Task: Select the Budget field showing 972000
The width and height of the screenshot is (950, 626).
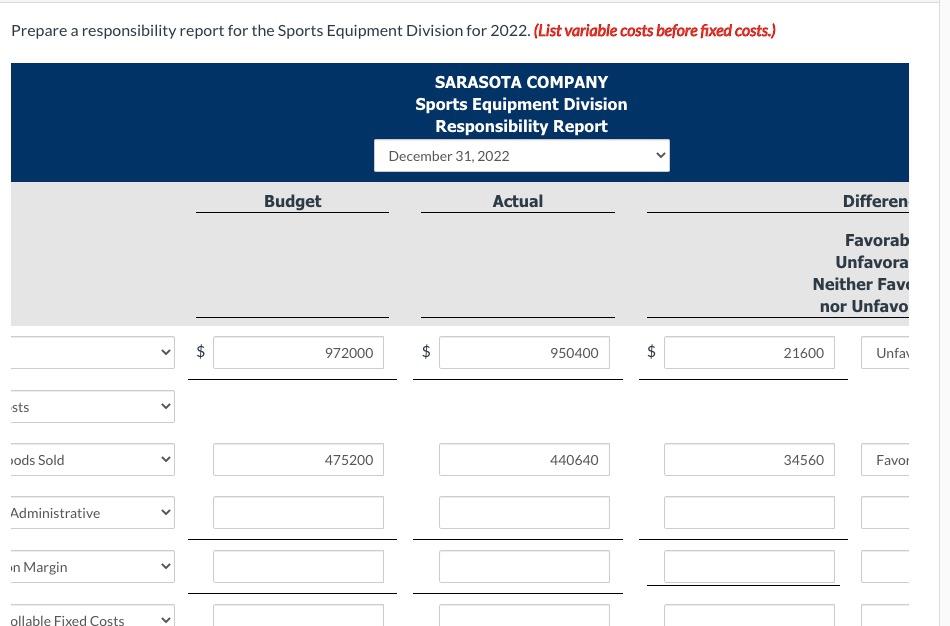Action: [298, 353]
